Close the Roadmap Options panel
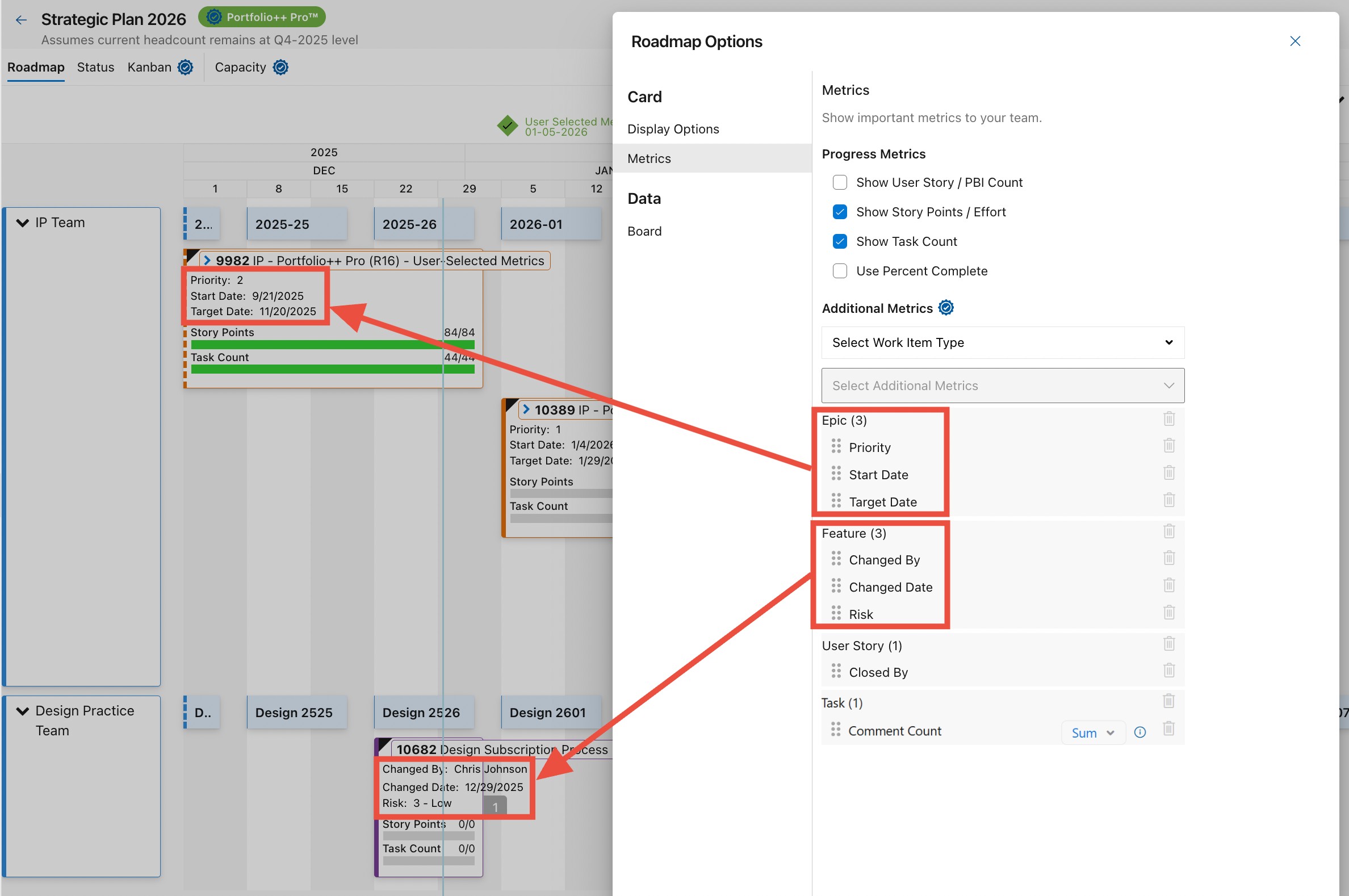Image resolution: width=1349 pixels, height=896 pixels. pyautogui.click(x=1294, y=41)
